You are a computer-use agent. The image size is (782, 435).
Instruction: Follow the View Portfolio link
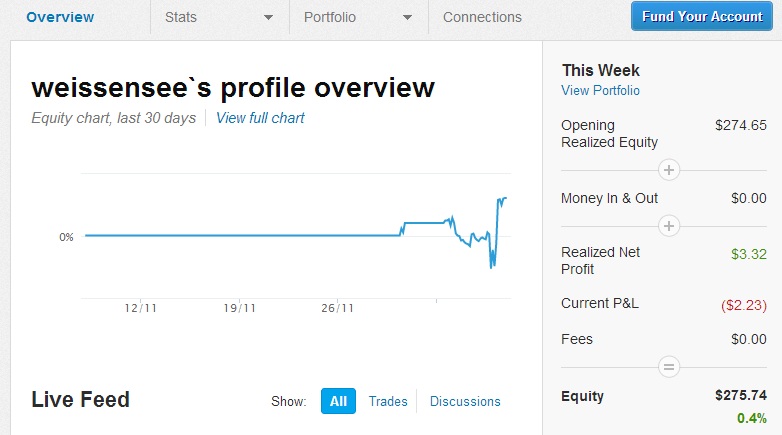(x=600, y=91)
